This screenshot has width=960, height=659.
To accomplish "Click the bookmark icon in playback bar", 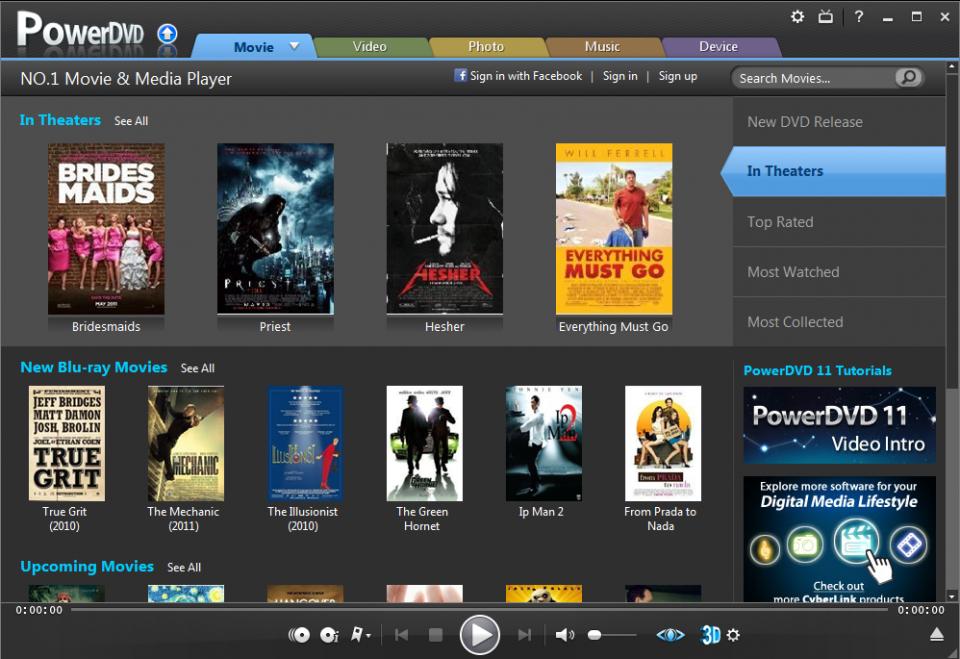I will click(x=357, y=635).
